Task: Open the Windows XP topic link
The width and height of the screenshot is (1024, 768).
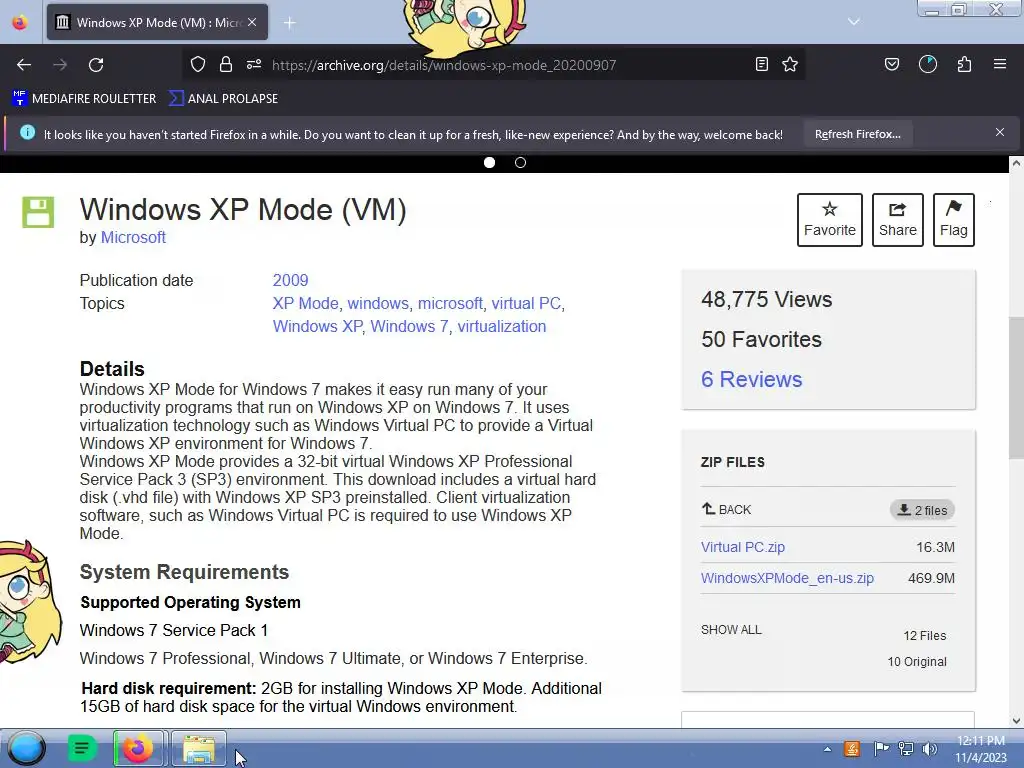Action: [317, 326]
